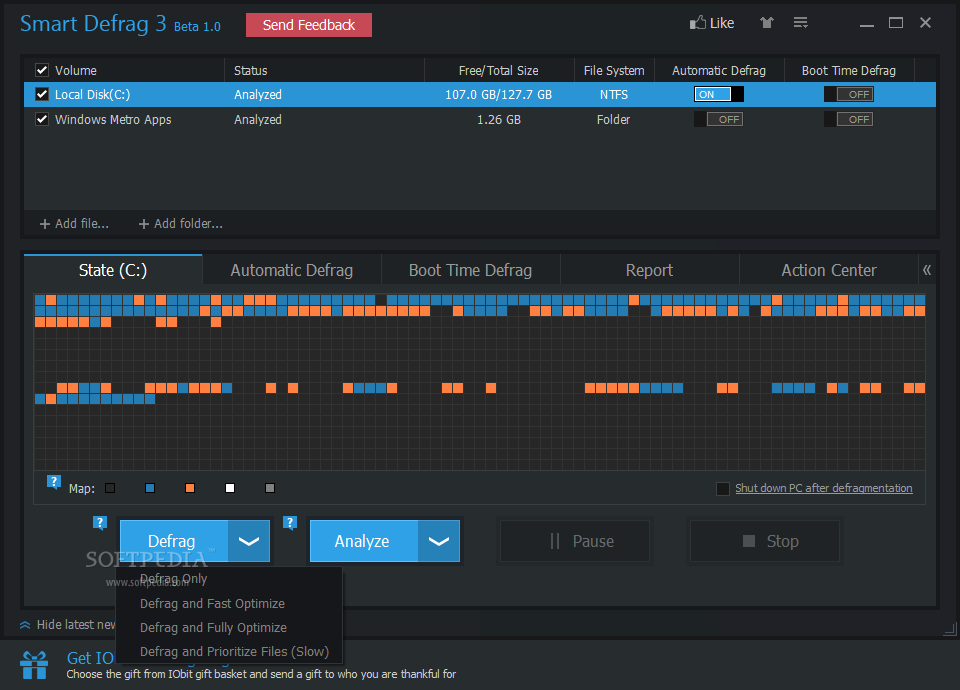Click the white map legend swatch
Image resolution: width=960 pixels, height=690 pixels.
coord(230,488)
